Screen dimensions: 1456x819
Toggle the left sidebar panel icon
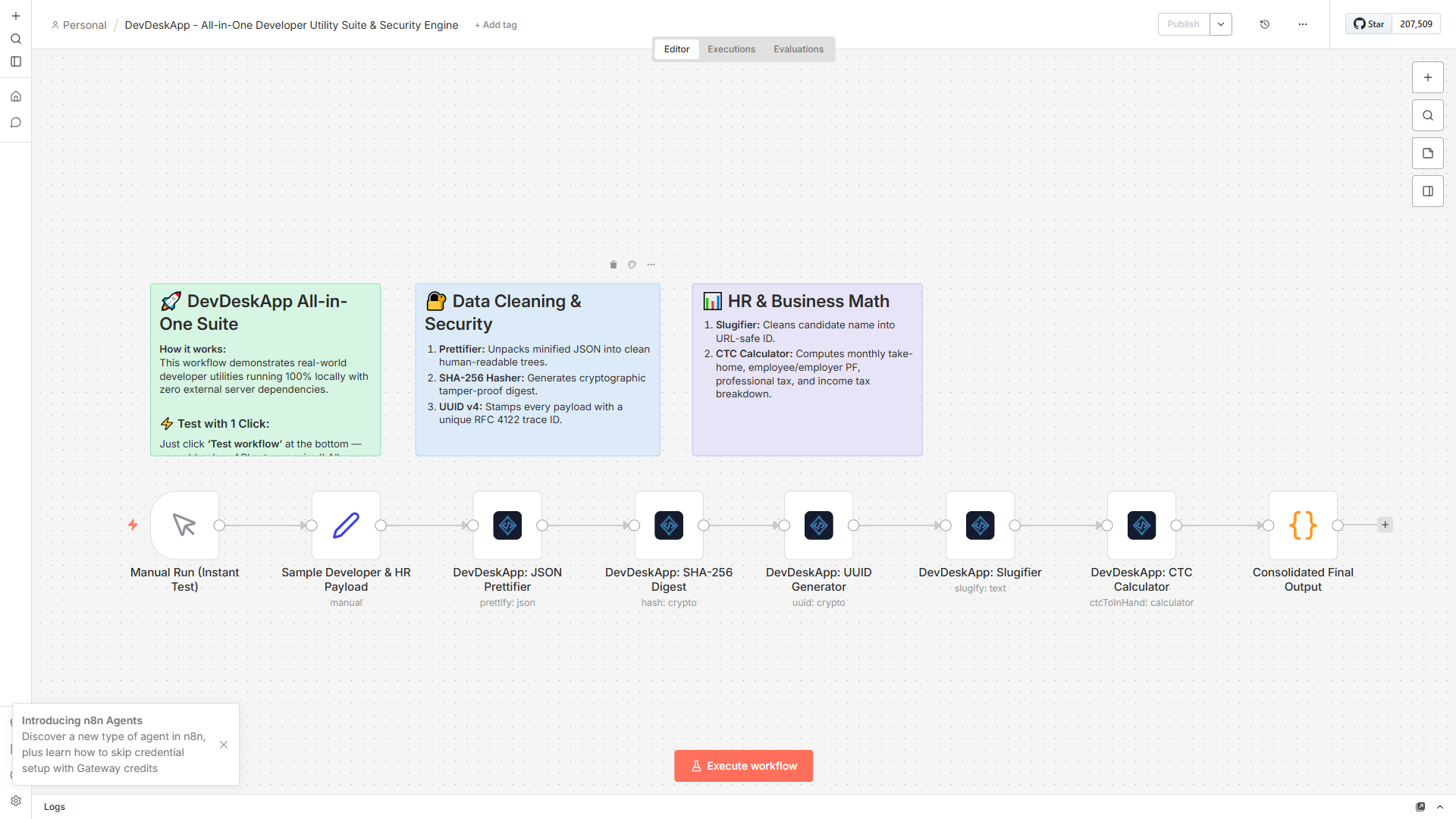click(16, 61)
